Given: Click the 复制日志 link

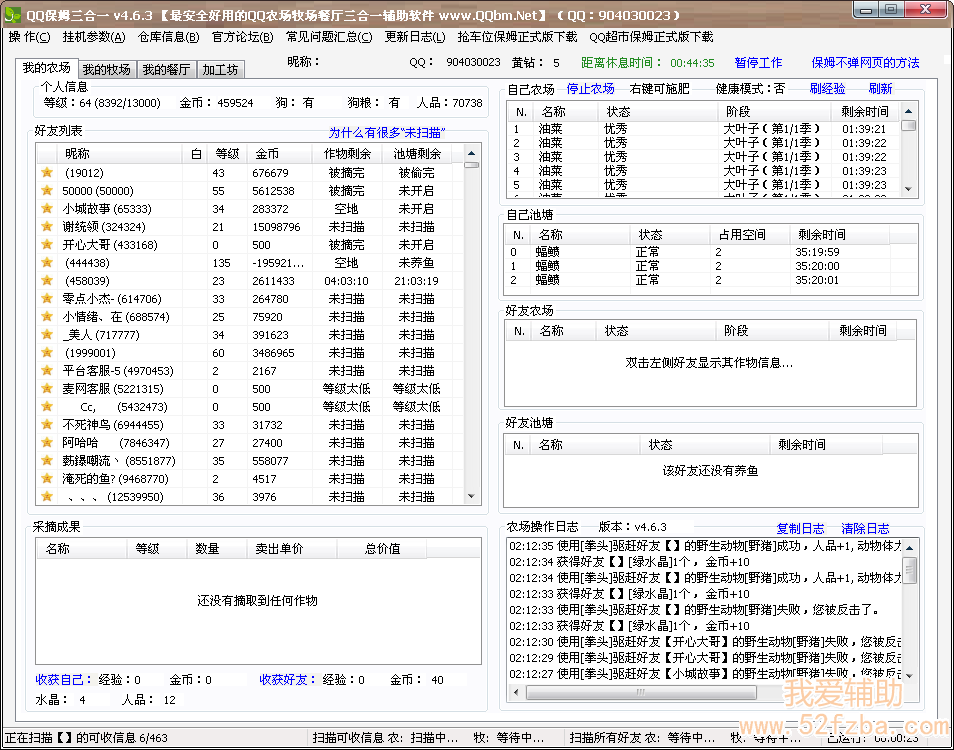Looking at the screenshot, I should (x=800, y=528).
